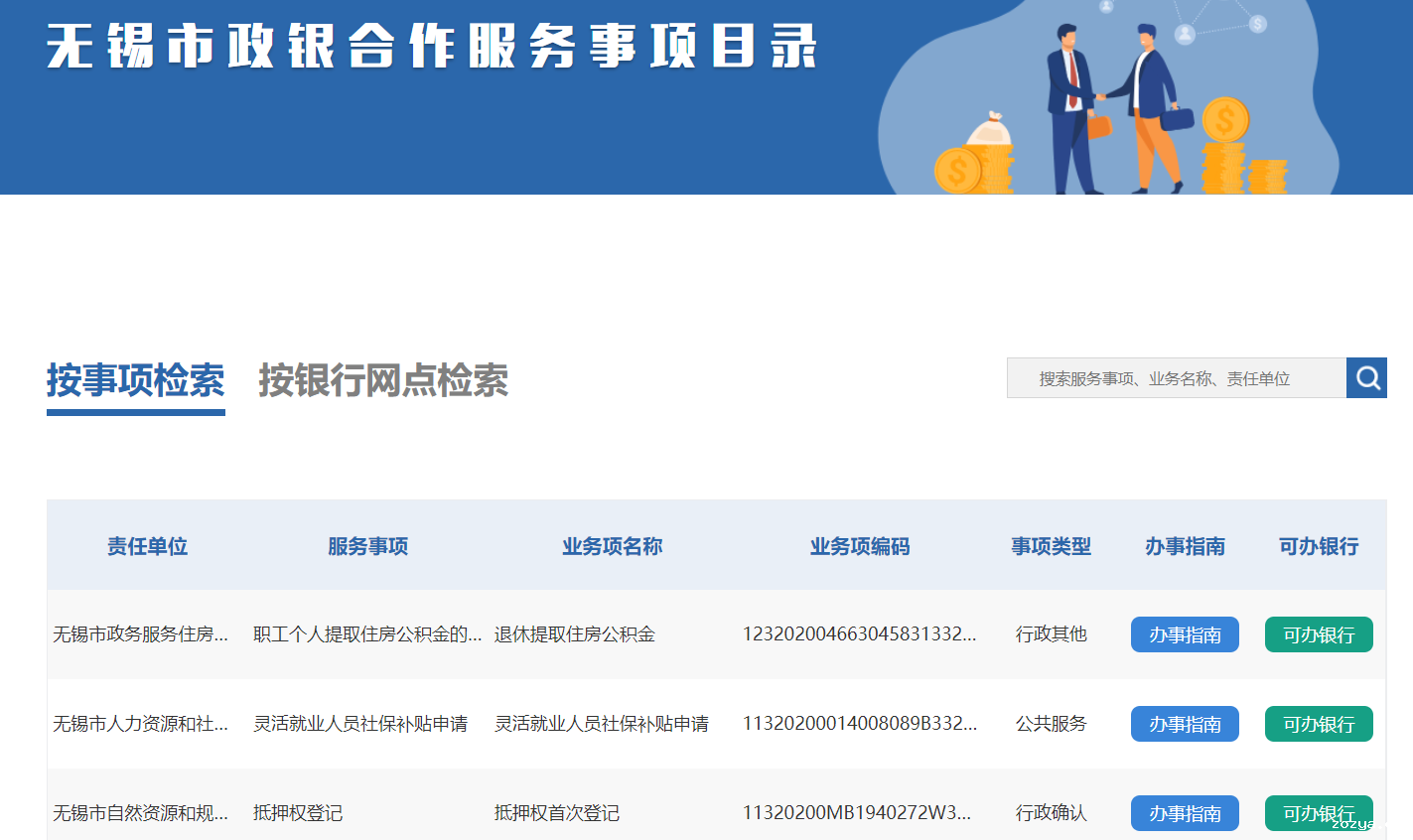Open 办事指南 for 抵押权首次登记

point(1185,813)
